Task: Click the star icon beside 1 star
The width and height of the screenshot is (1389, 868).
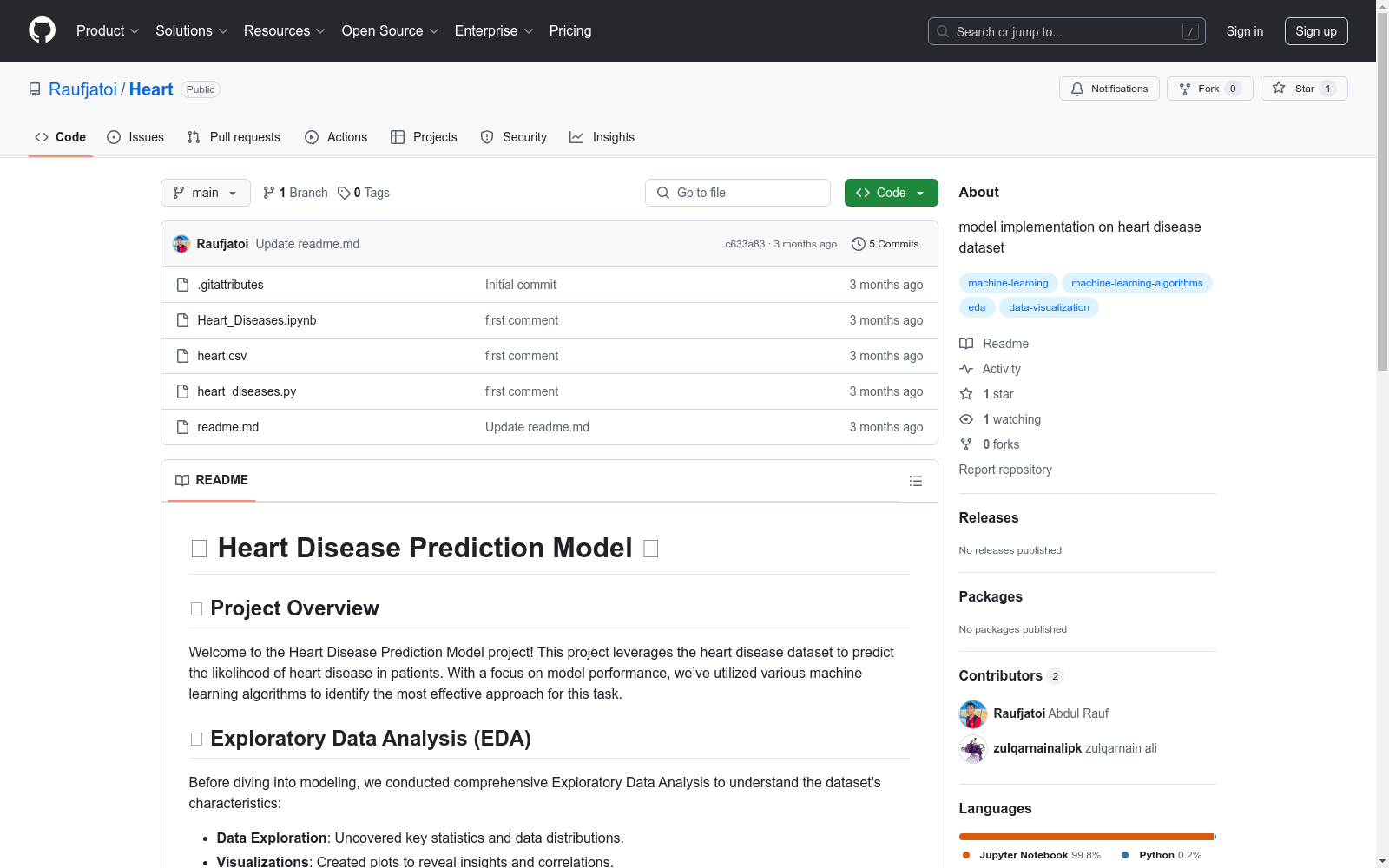Action: tap(966, 394)
